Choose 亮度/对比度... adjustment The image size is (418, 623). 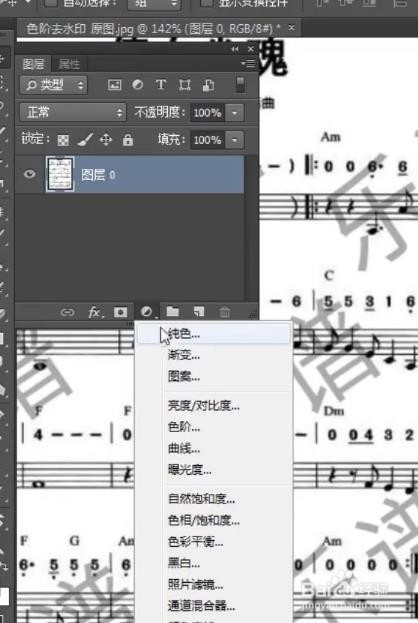[x=213, y=406]
